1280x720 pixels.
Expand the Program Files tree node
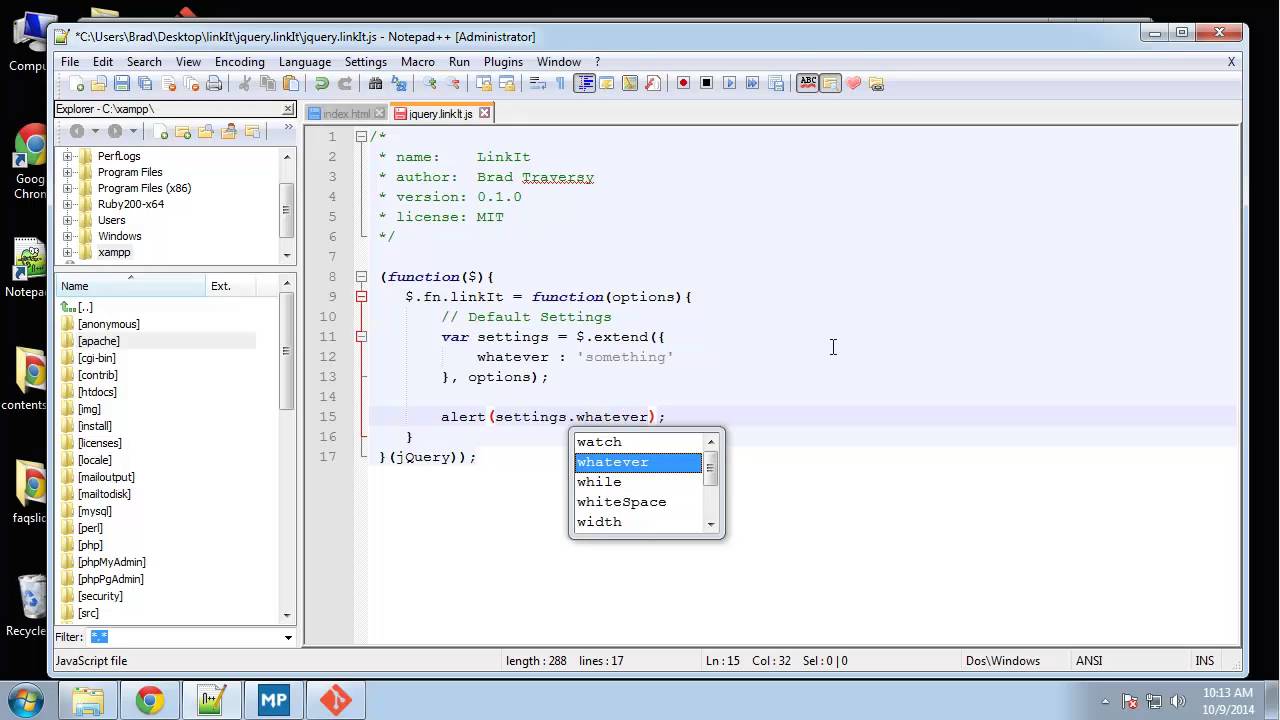pyautogui.click(x=68, y=172)
